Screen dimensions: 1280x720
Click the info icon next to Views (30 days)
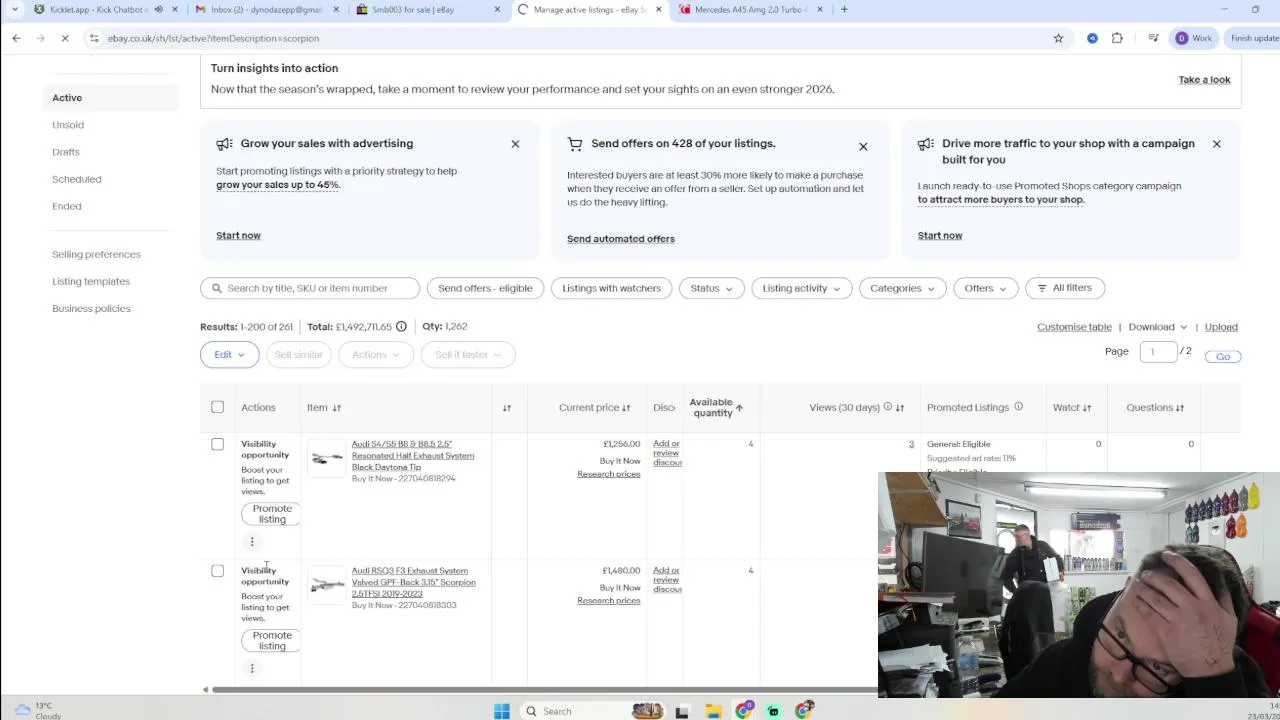(x=887, y=407)
